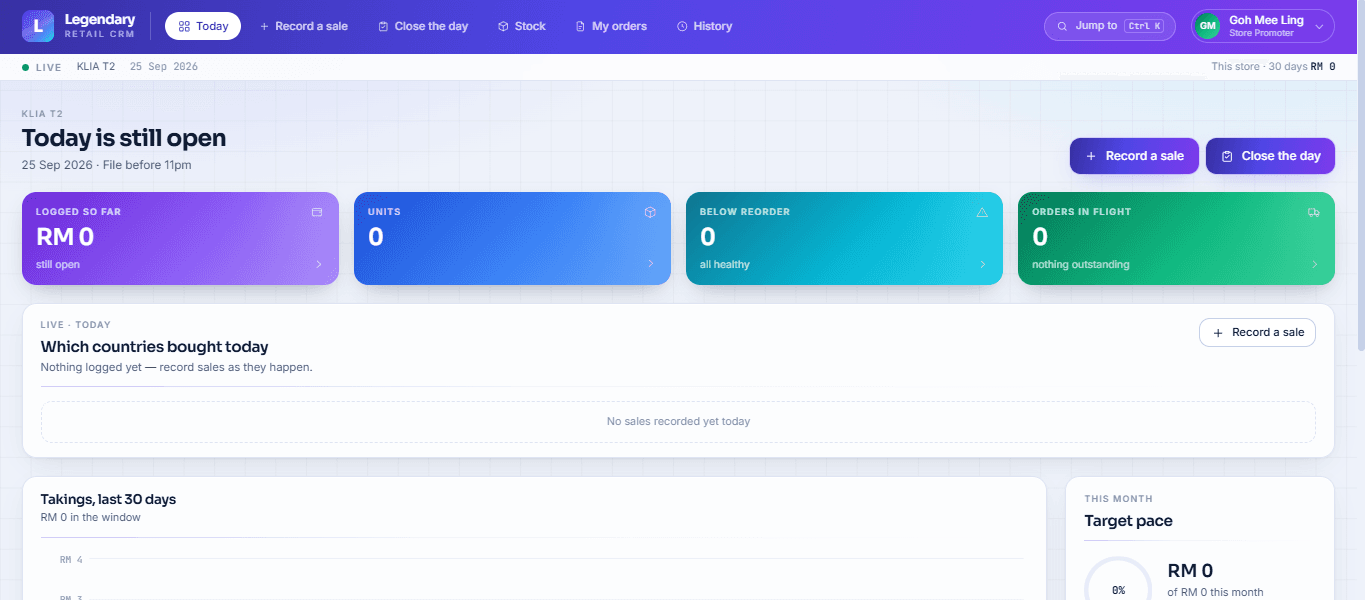1365x600 pixels.
Task: Click the plus icon in header Record a sale
Action: 1090,156
